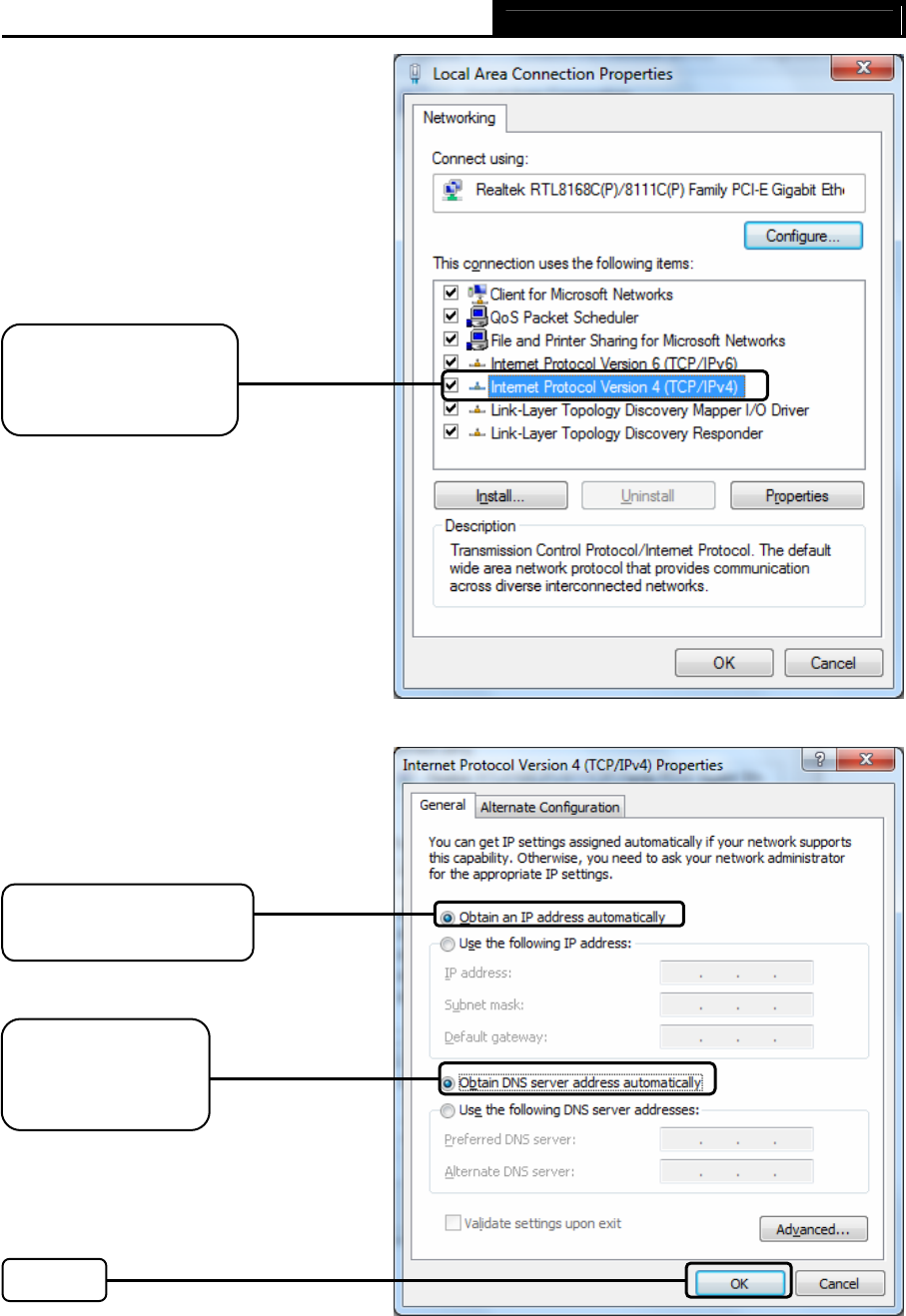Open Advanced TCP/IP settings

pyautogui.click(x=813, y=1229)
